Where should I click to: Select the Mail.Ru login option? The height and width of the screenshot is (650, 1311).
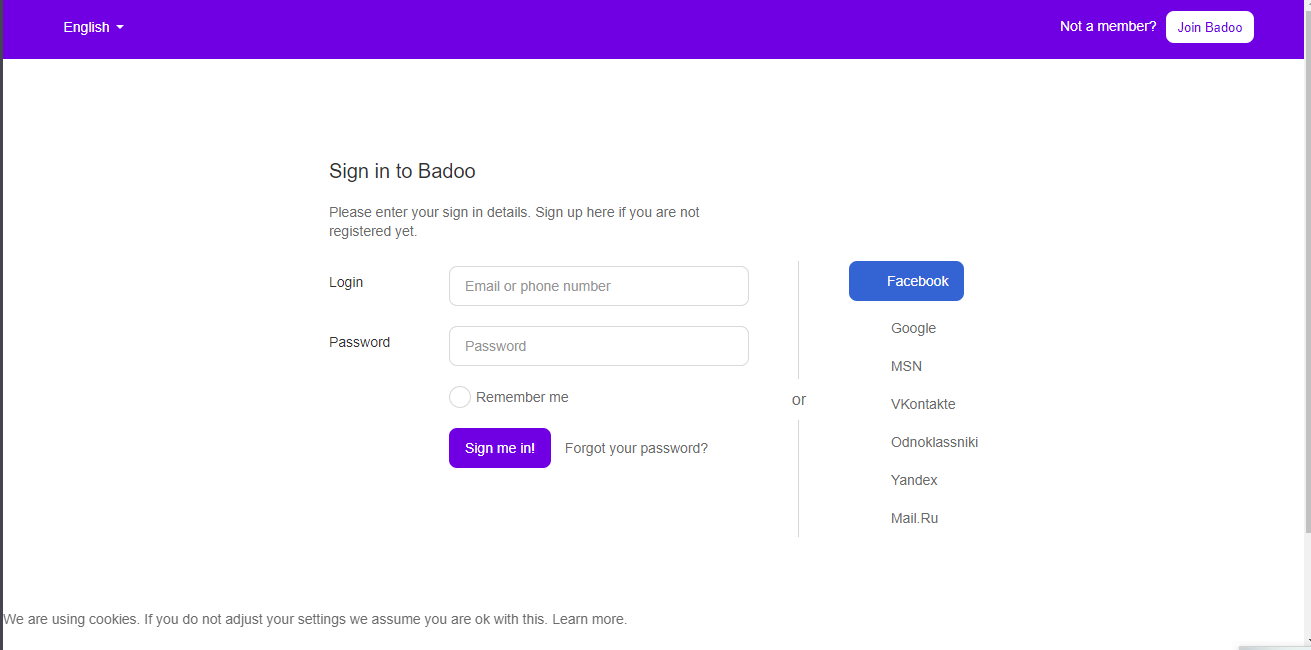point(914,518)
